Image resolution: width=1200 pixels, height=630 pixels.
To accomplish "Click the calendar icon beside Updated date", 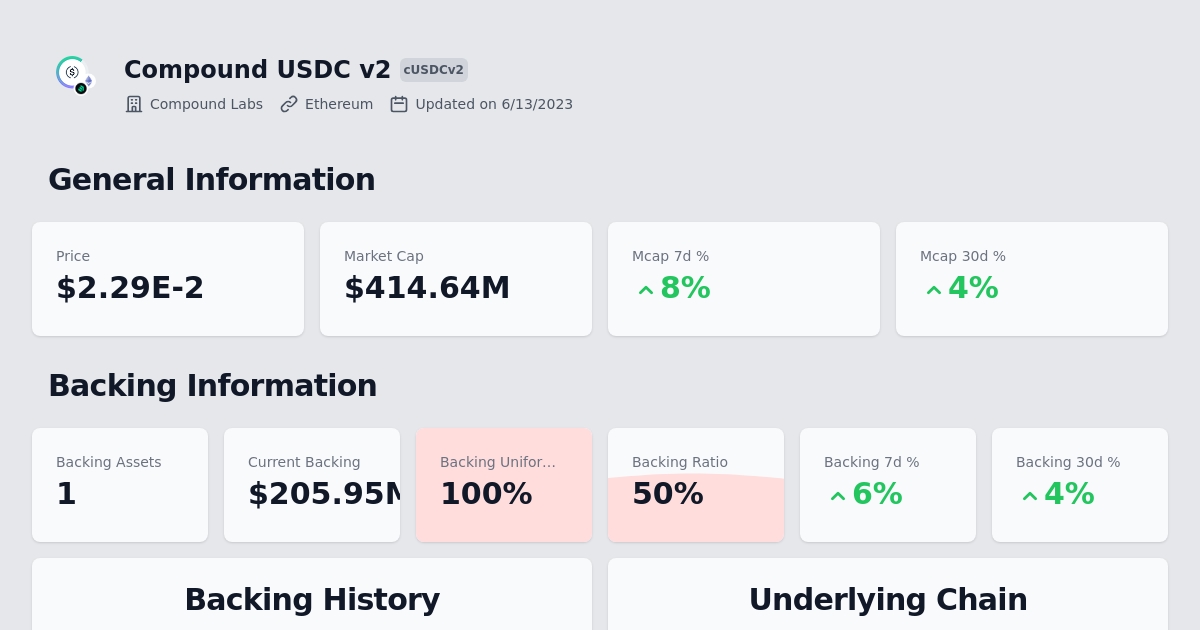I will click(399, 104).
